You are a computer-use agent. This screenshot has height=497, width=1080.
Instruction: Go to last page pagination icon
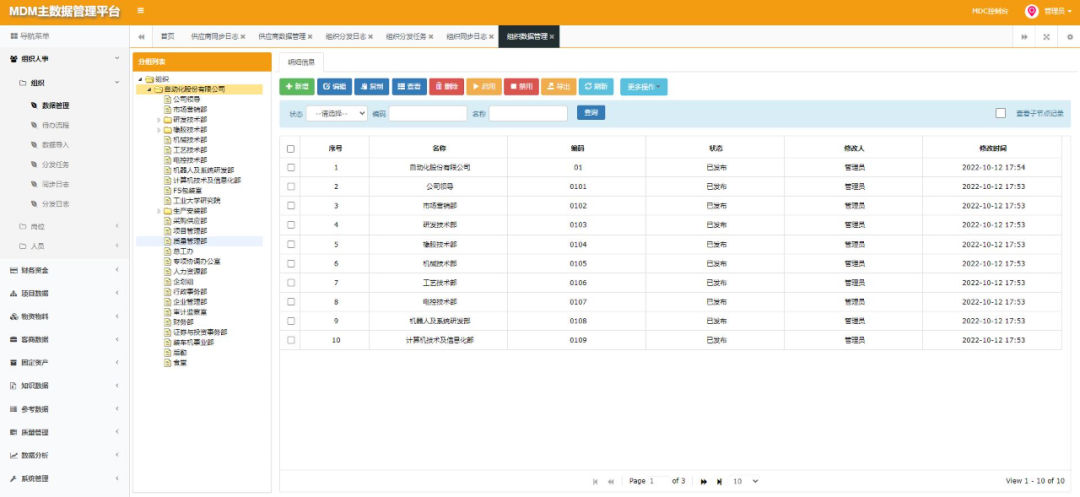coord(719,482)
